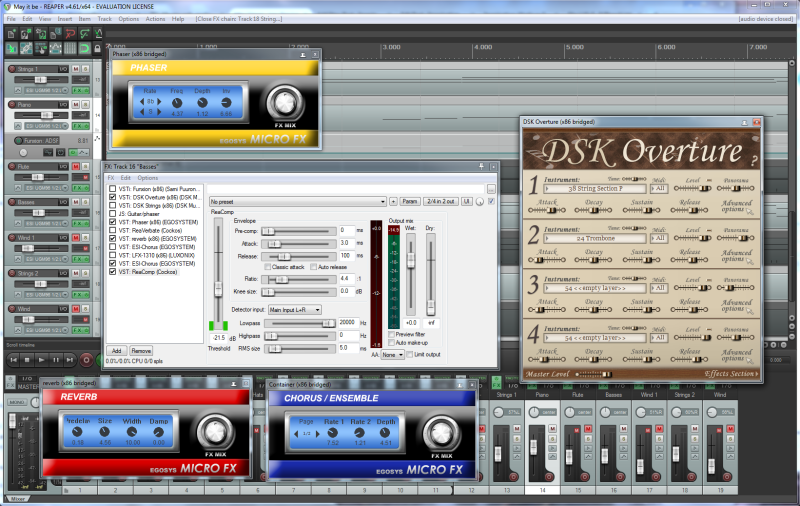
Task: Open the File menu
Action: (11, 19)
